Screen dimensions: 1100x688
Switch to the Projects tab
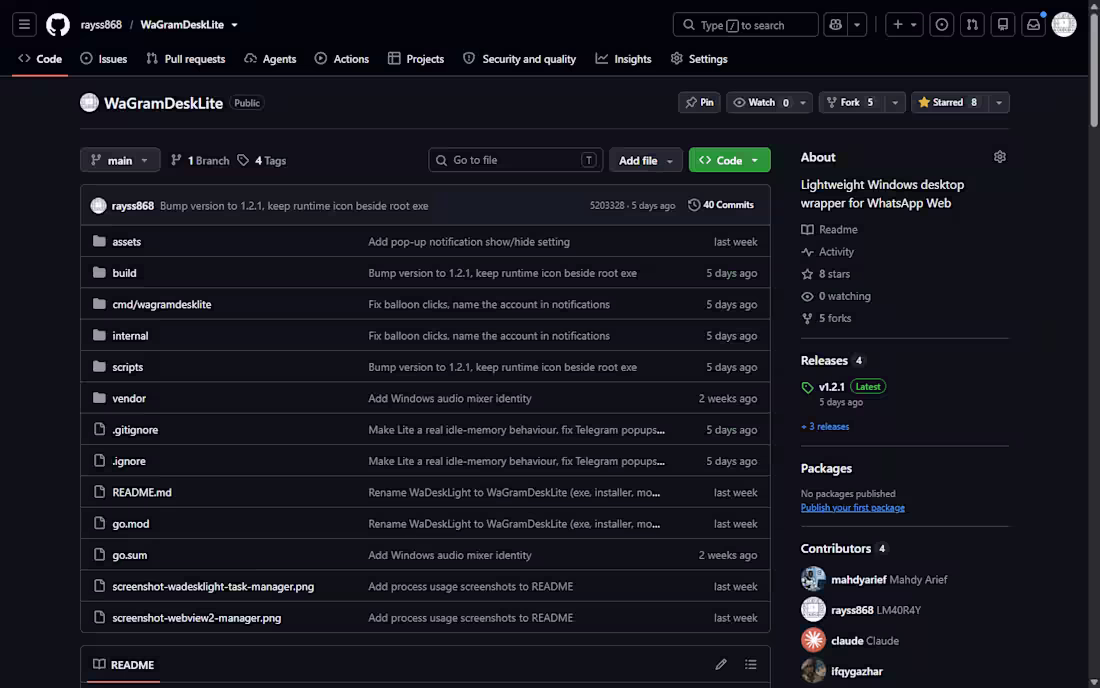[416, 59]
